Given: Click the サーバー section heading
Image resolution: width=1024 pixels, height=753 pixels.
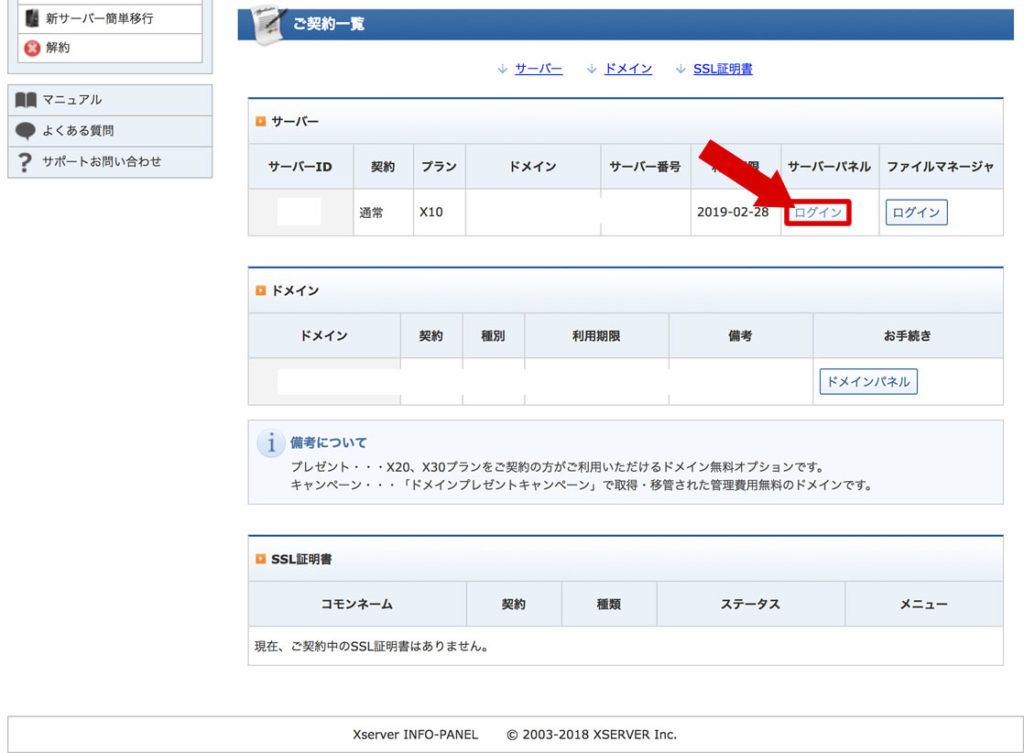Looking at the screenshot, I should 295,121.
